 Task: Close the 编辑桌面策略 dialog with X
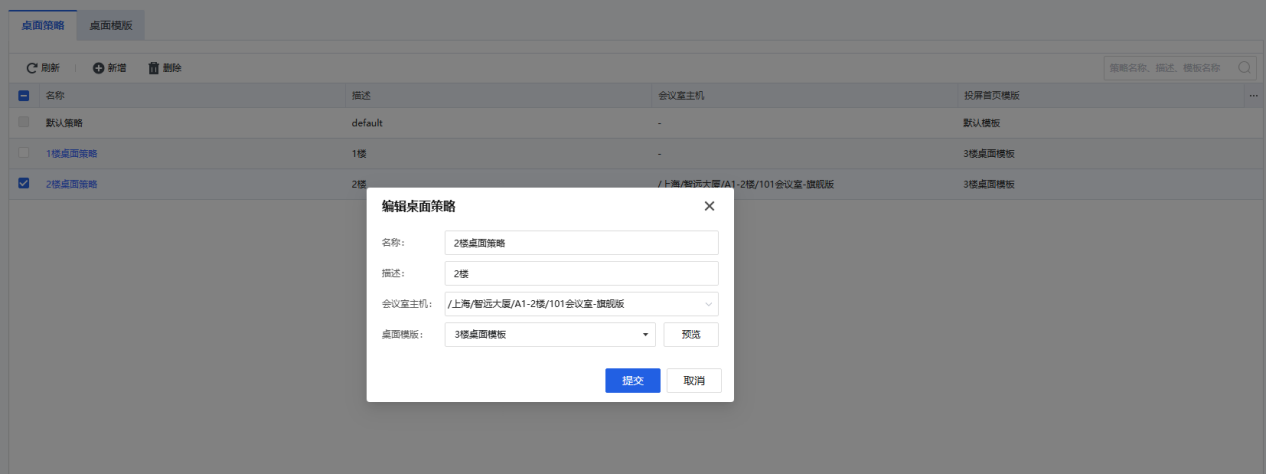tap(709, 206)
